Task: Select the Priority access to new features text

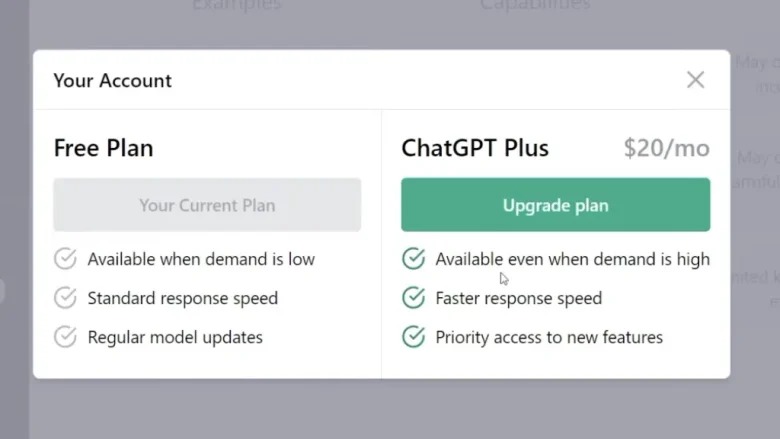Action: click(549, 337)
